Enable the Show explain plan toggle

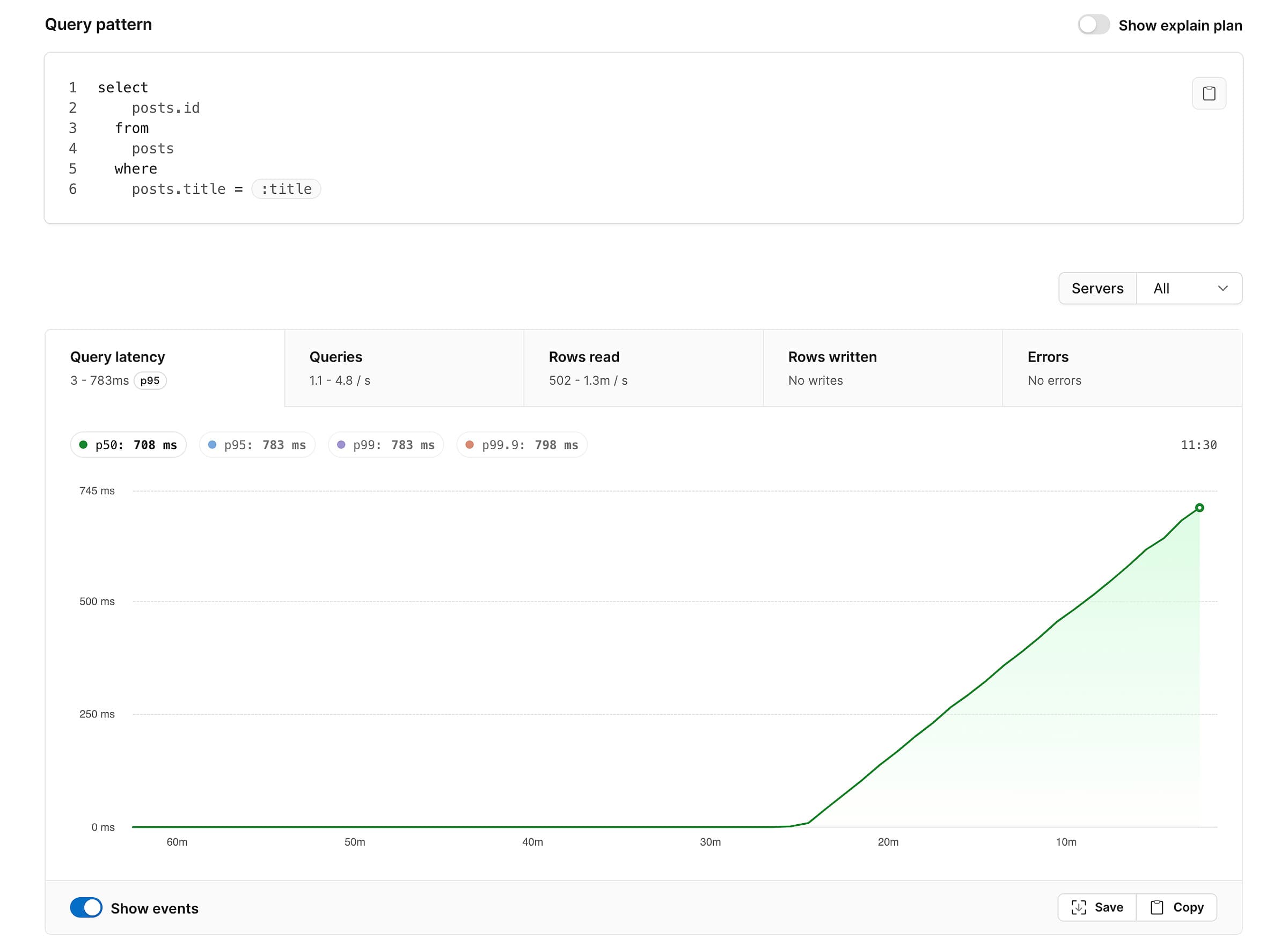click(x=1094, y=25)
